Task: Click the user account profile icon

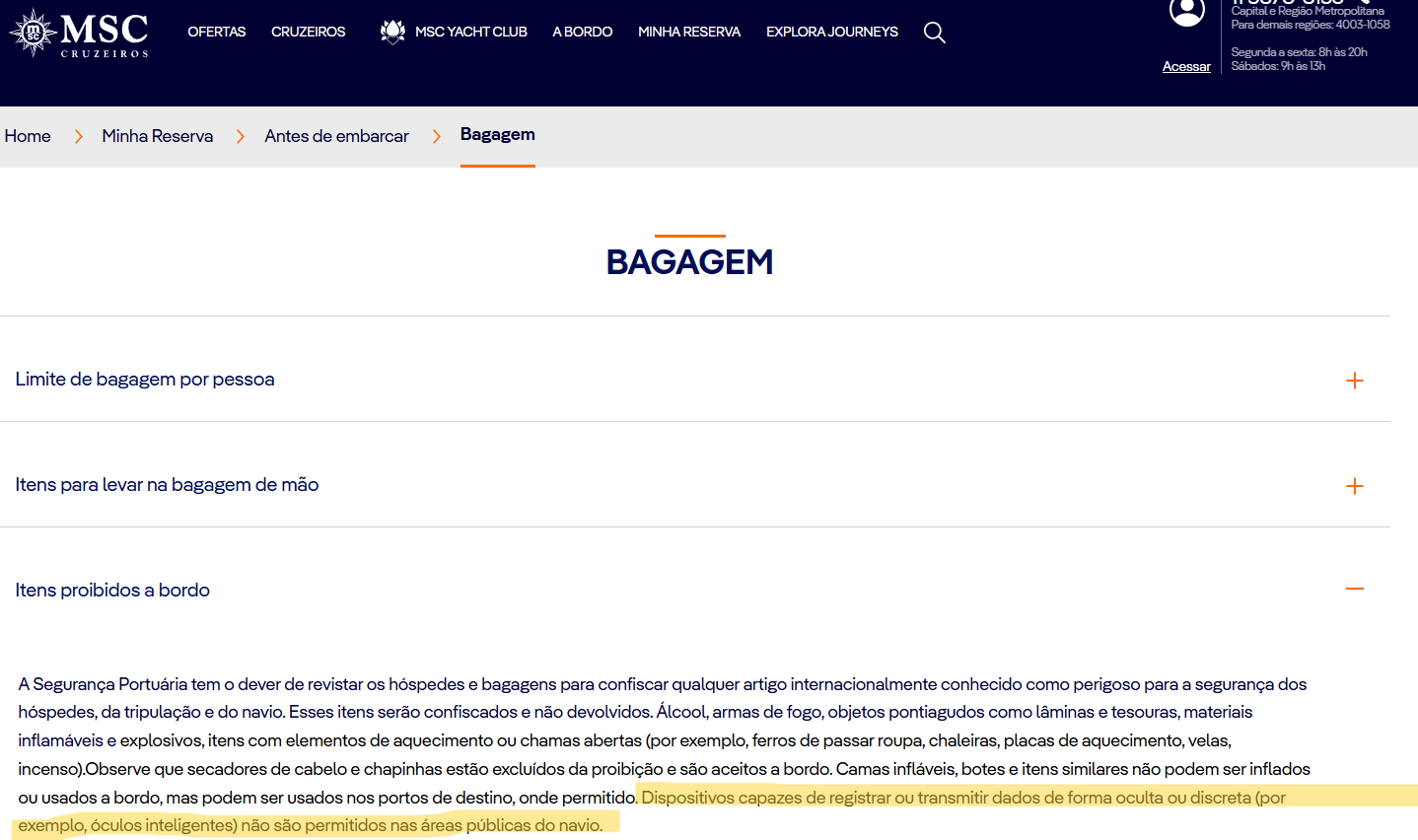Action: tap(1186, 12)
